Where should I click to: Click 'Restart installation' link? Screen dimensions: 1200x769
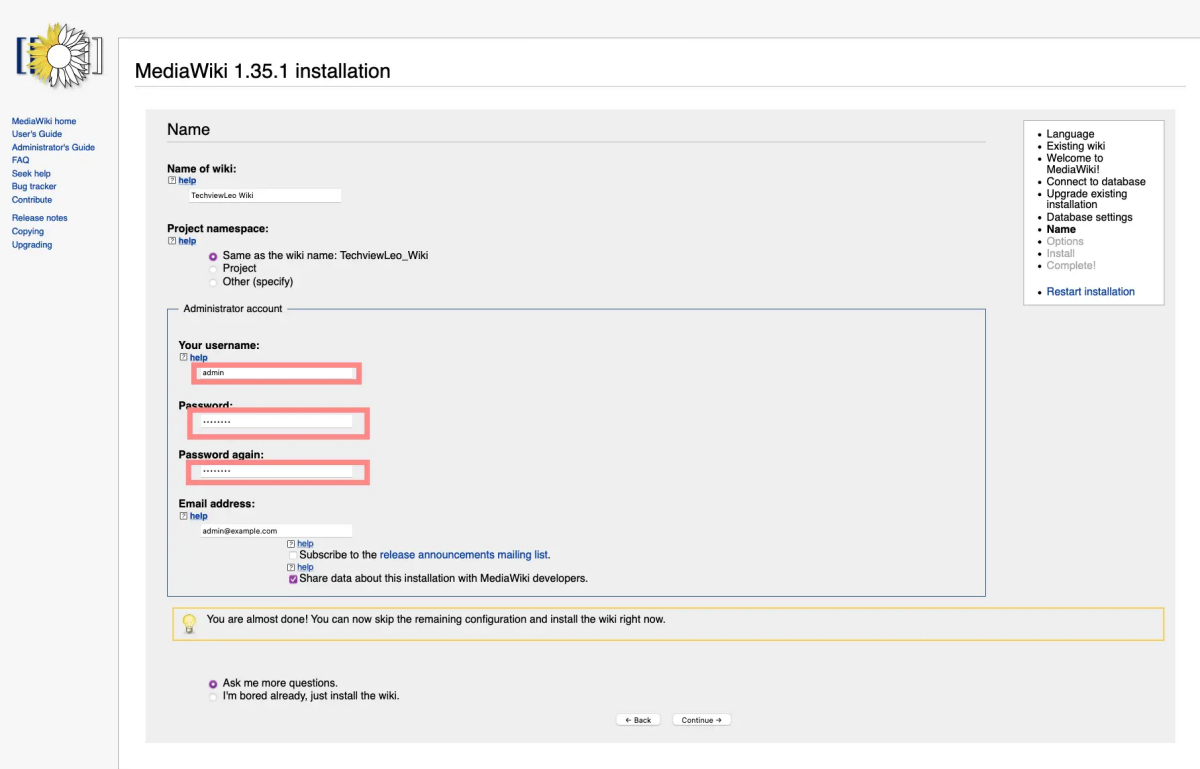pyautogui.click(x=1090, y=292)
